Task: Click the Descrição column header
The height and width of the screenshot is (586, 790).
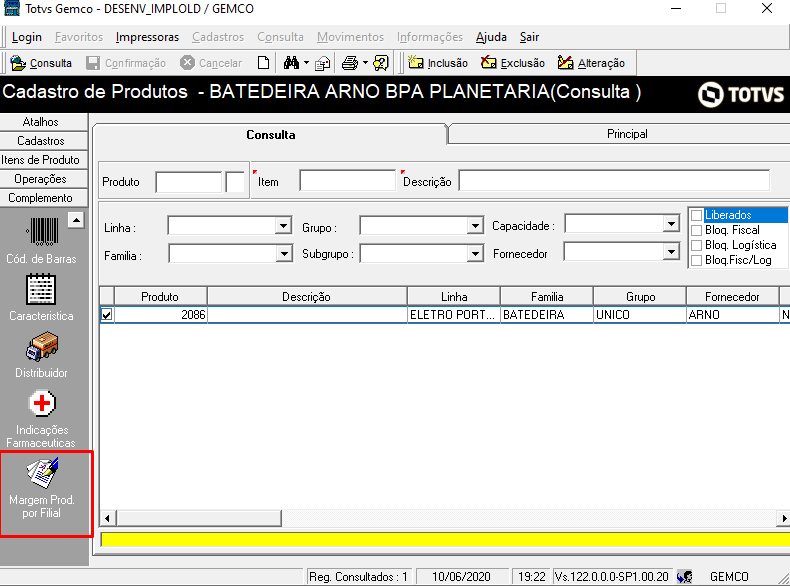Action: (307, 297)
